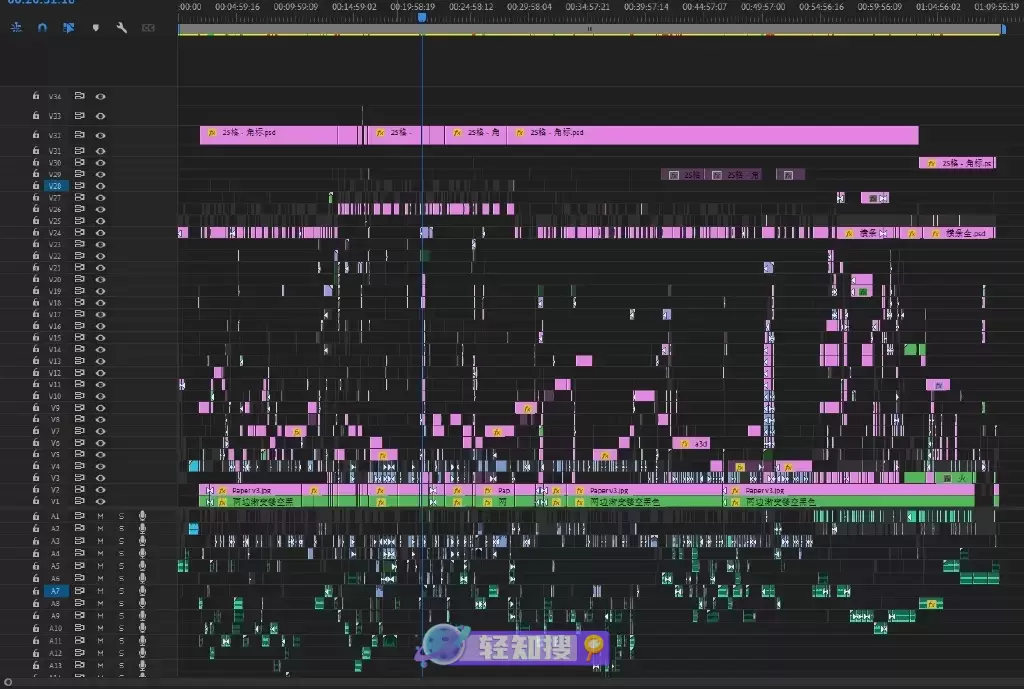
Task: Mute audio track A1
Action: [100, 516]
